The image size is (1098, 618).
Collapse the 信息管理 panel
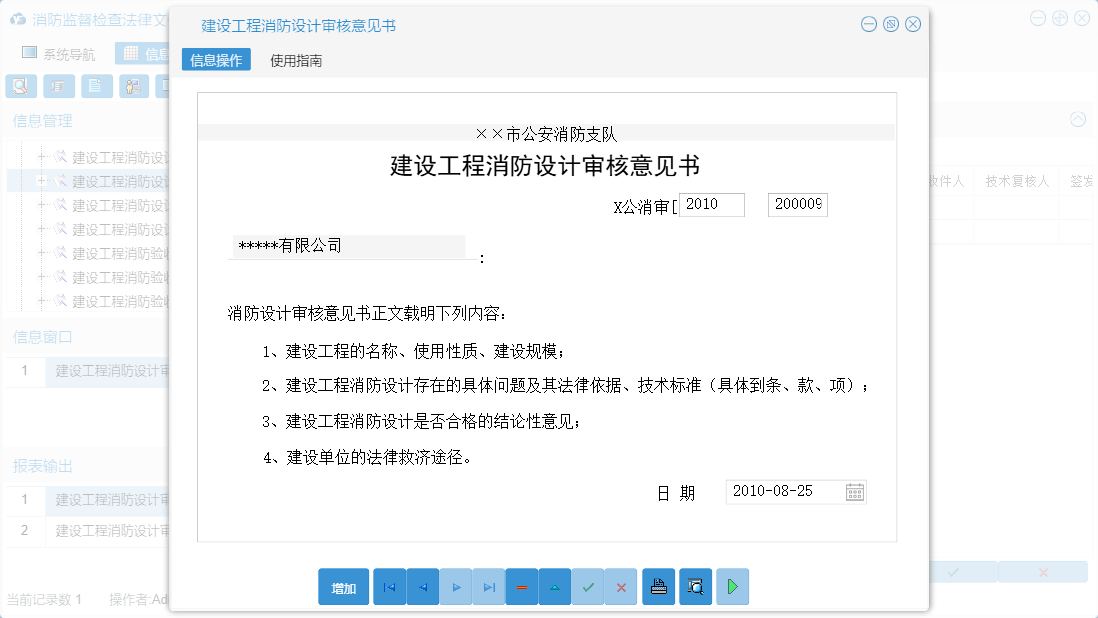[x=1078, y=119]
